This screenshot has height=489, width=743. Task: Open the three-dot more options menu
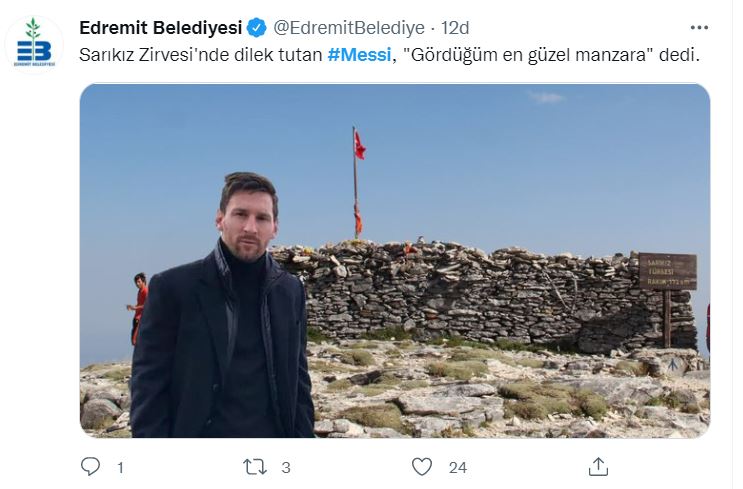[699, 28]
